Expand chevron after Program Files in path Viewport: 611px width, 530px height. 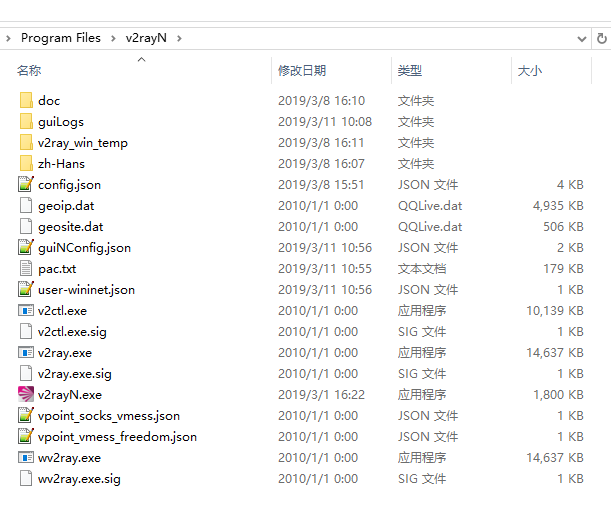[x=113, y=38]
